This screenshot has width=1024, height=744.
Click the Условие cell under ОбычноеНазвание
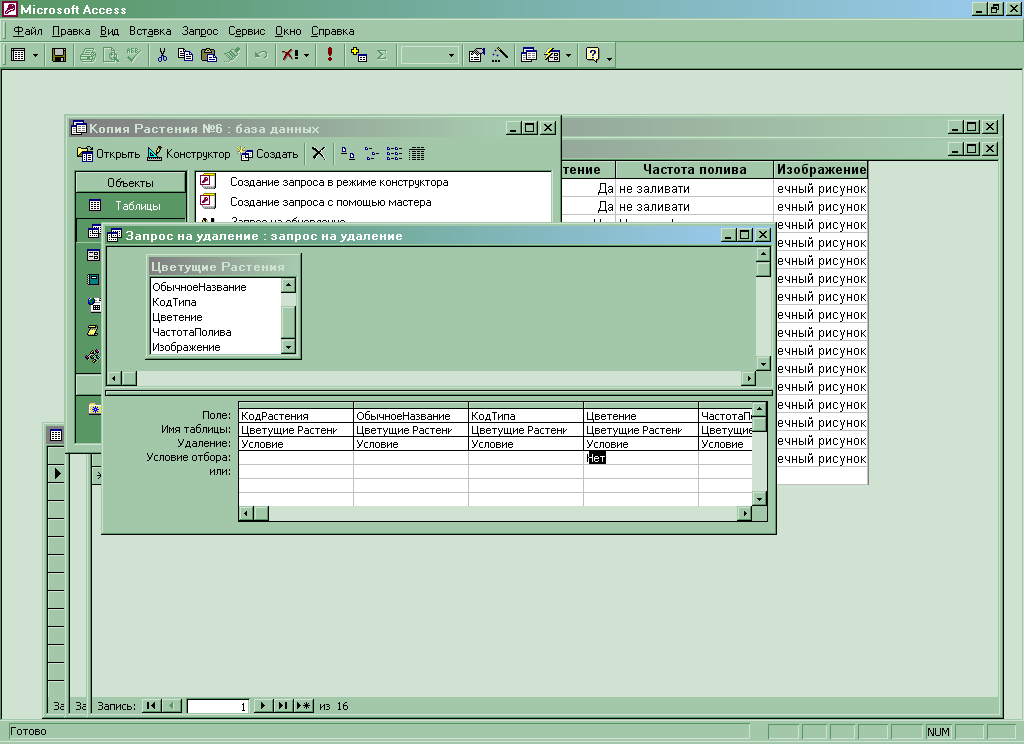[x=411, y=444]
